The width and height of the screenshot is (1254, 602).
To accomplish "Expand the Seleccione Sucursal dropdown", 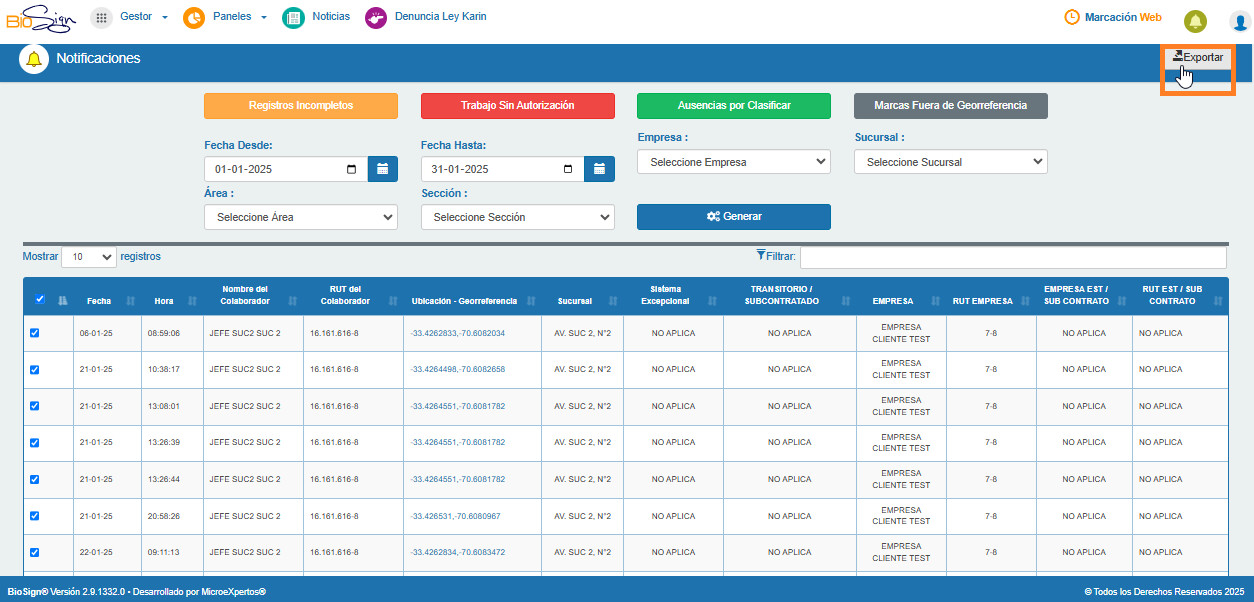I will [951, 161].
